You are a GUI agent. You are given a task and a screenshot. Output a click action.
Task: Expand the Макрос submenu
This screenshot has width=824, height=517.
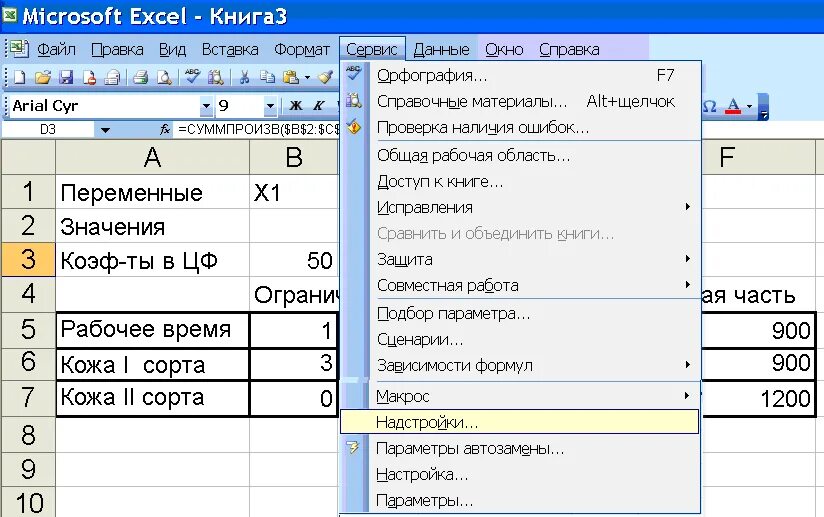coord(687,396)
